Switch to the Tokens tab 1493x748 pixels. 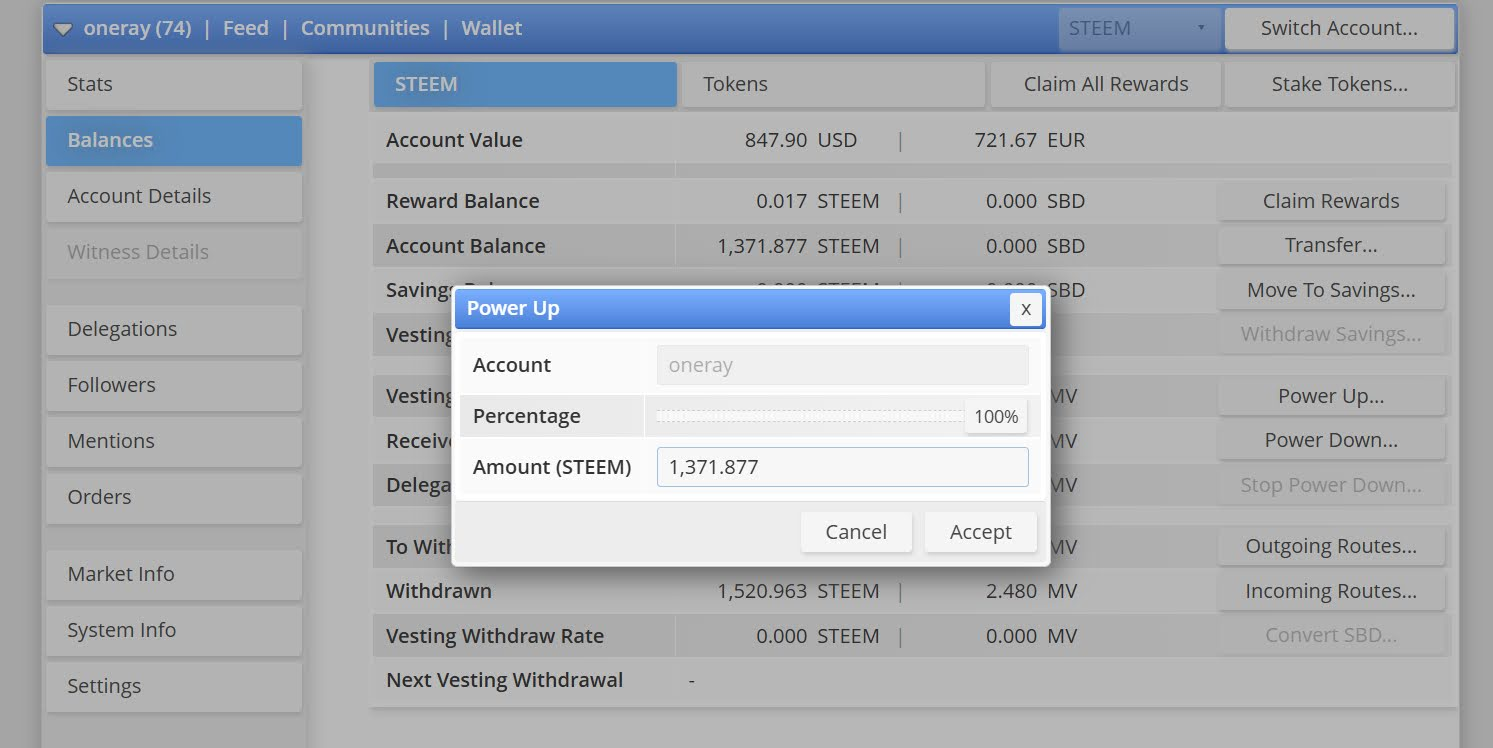[833, 84]
